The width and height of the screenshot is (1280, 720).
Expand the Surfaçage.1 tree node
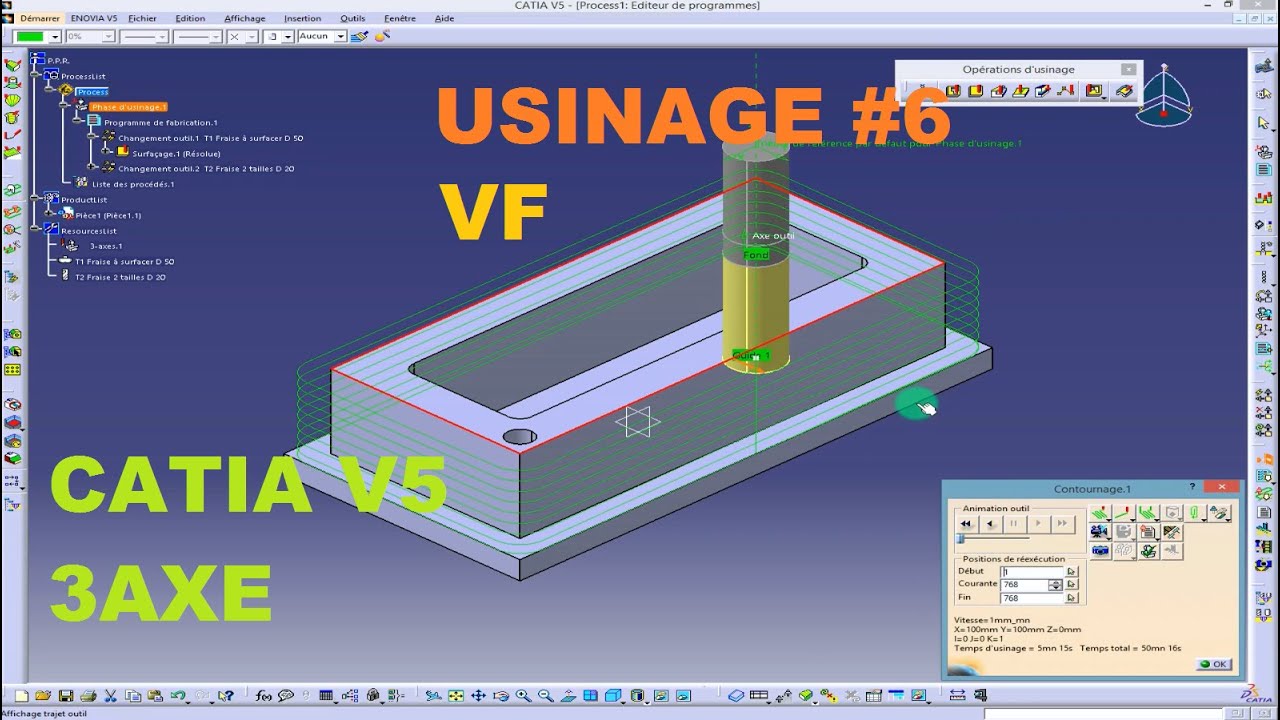(x=105, y=151)
